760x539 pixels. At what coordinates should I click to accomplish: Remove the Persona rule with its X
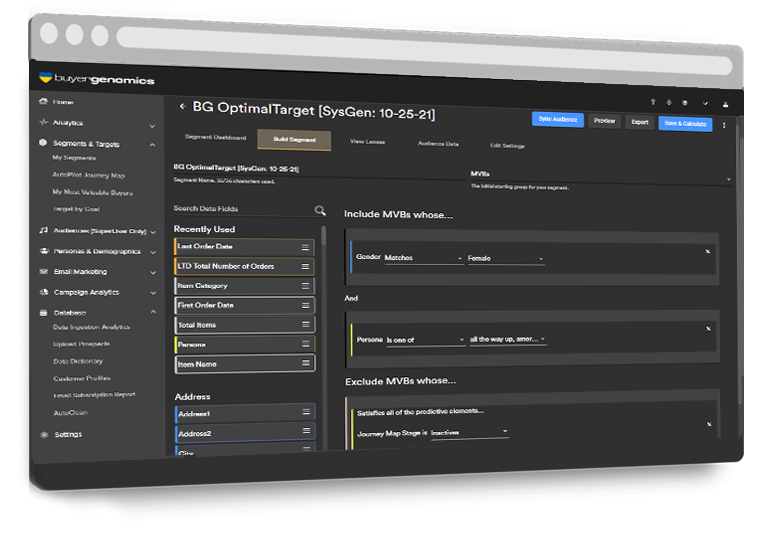(708, 329)
